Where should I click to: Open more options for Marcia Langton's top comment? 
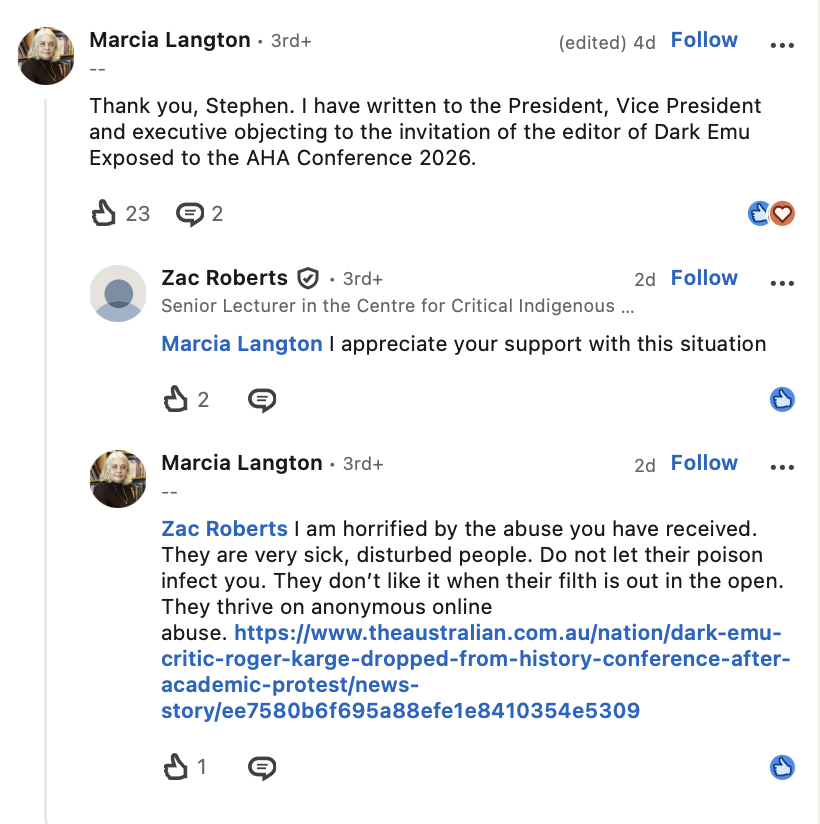pyautogui.click(x=782, y=45)
